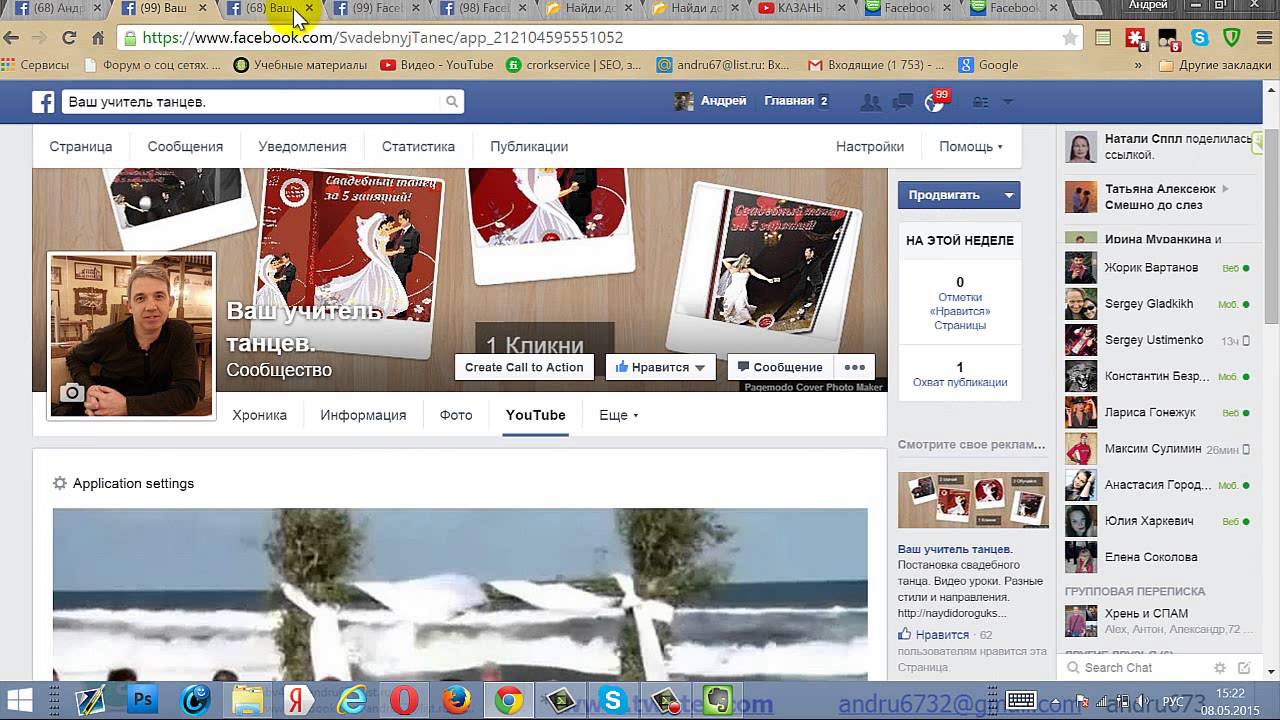Select Информация page tab
The width and height of the screenshot is (1280, 720).
(x=363, y=415)
